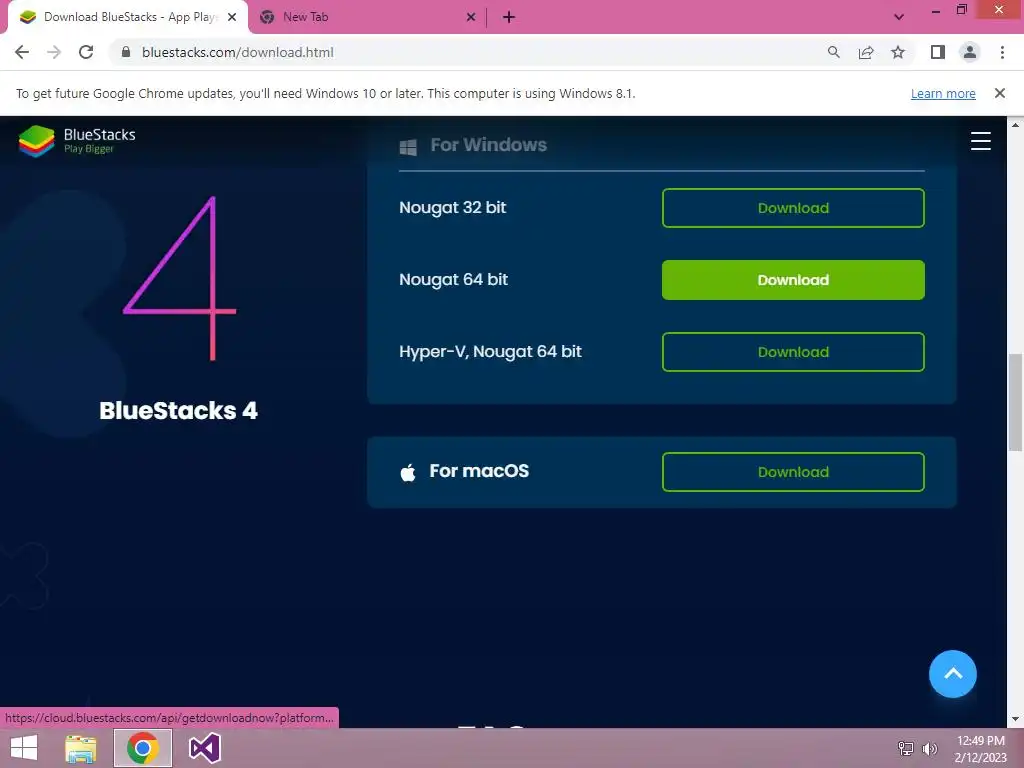Download Hyper-V, Nougat 64 bit version
Image resolution: width=1024 pixels, height=768 pixels.
[x=793, y=352]
